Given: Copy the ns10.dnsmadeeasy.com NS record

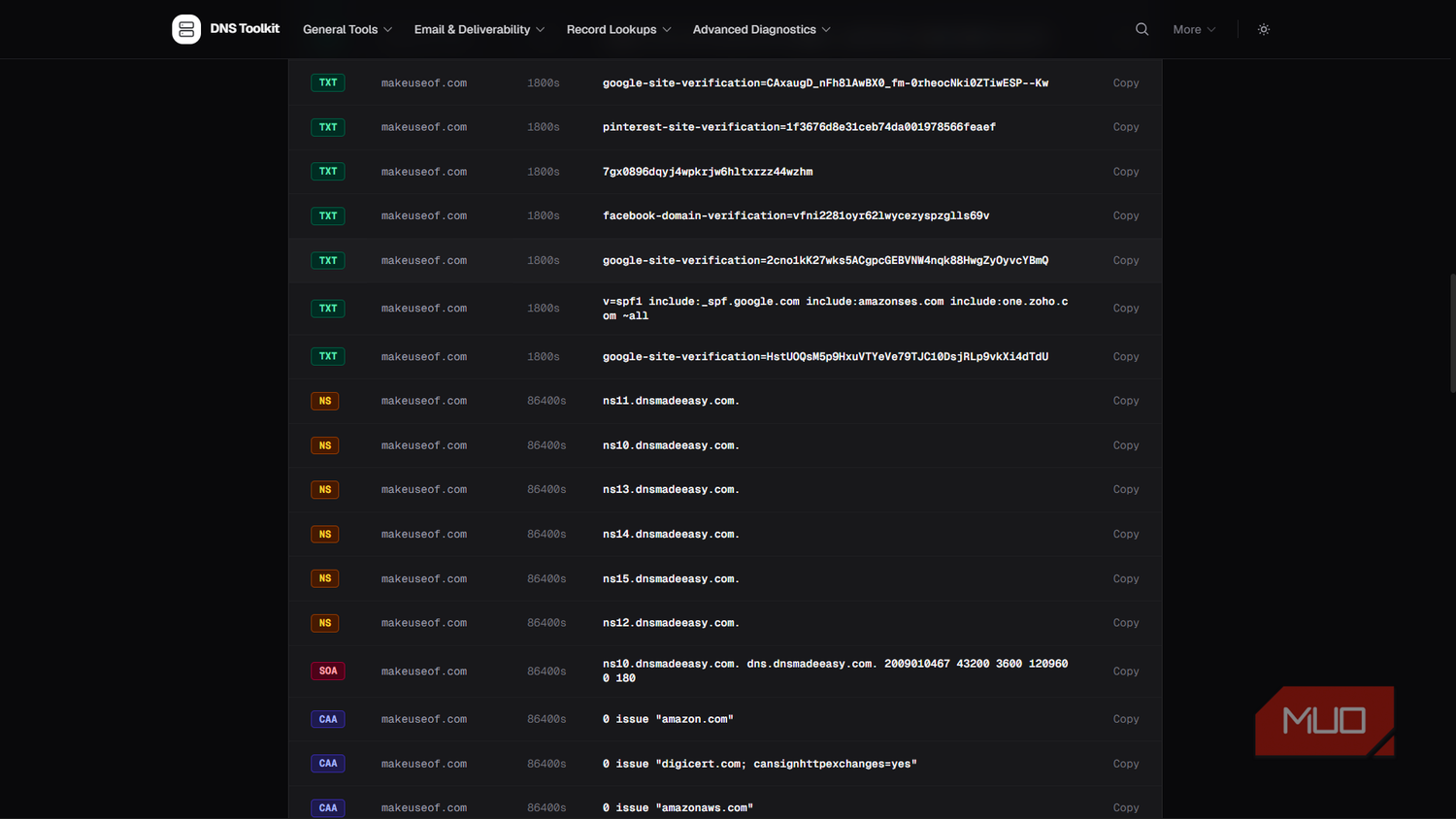Looking at the screenshot, I should tap(1126, 445).
